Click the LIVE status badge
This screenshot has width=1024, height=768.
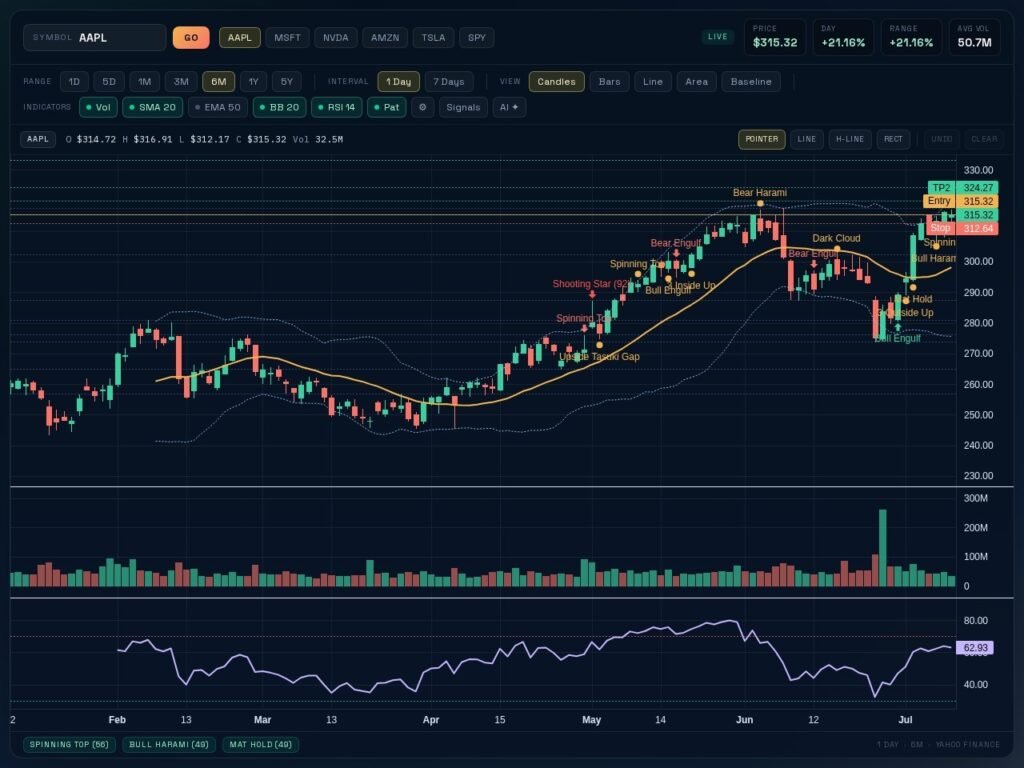point(718,37)
